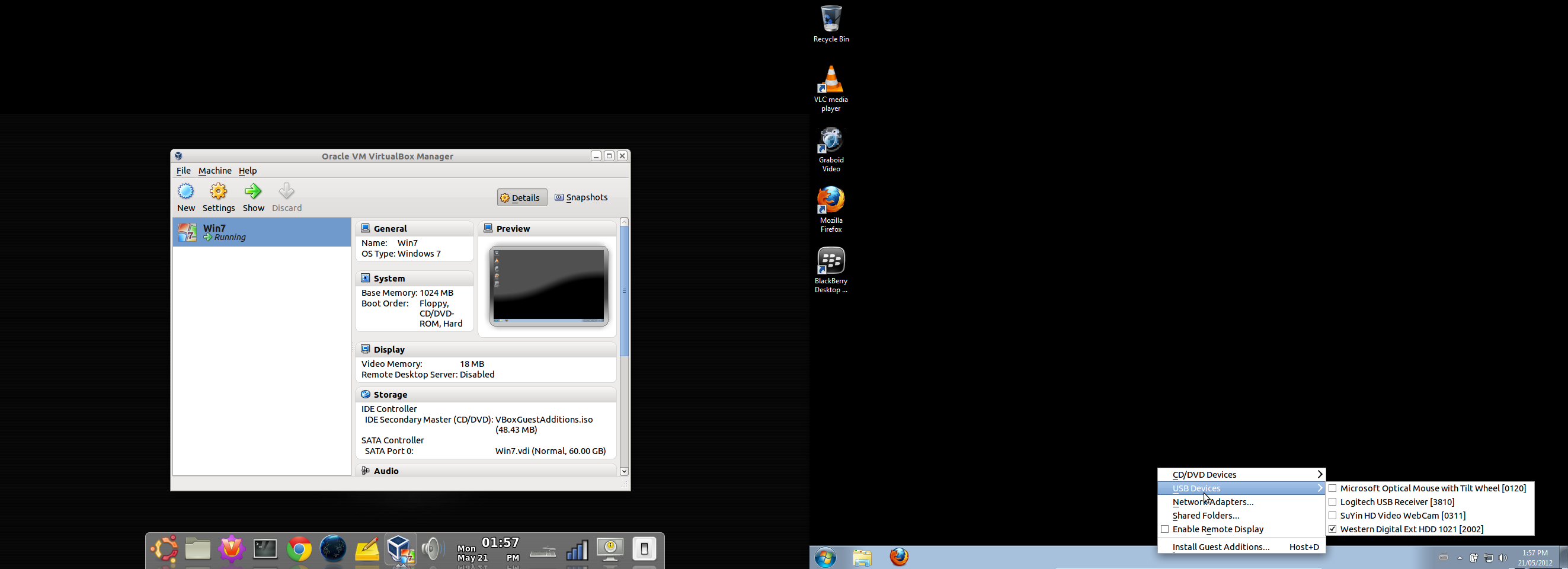Expand the CD/DVD Devices submenu arrow

pyautogui.click(x=1320, y=475)
